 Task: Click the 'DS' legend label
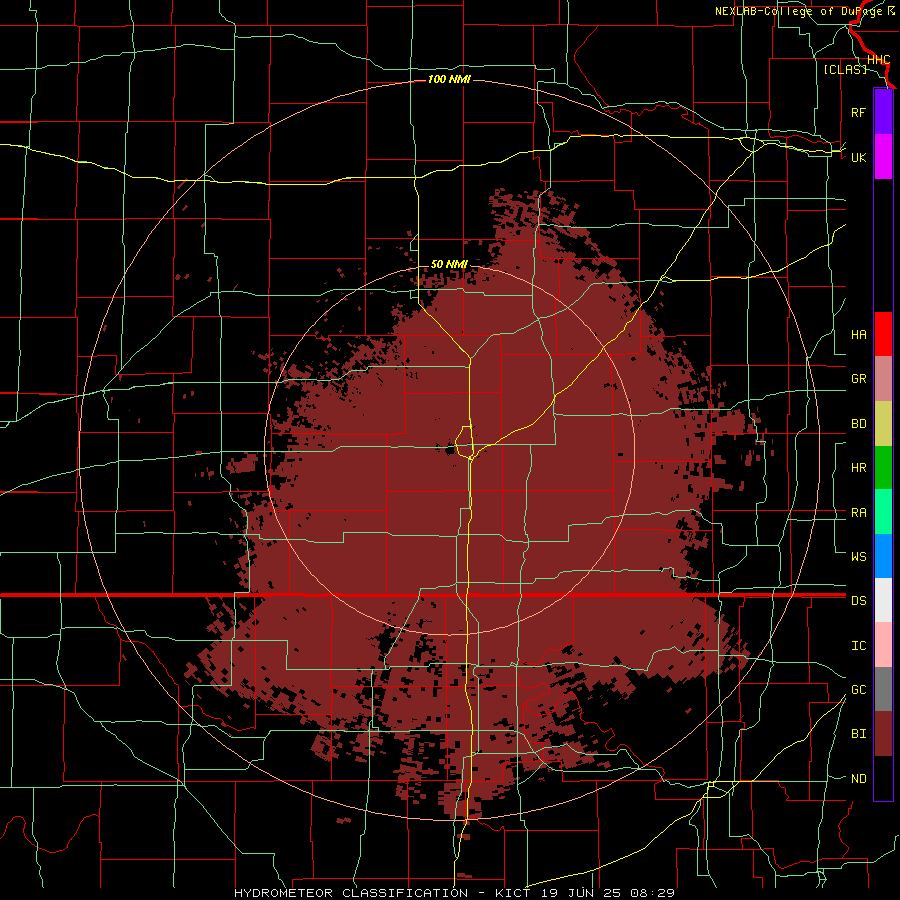click(858, 601)
